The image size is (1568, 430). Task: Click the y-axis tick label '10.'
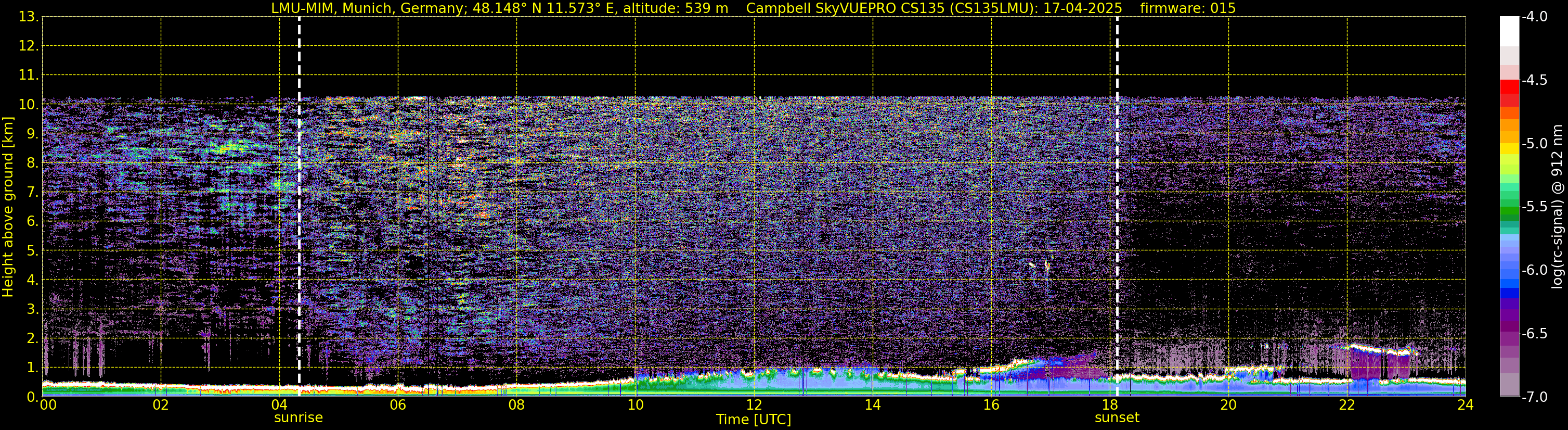click(28, 104)
